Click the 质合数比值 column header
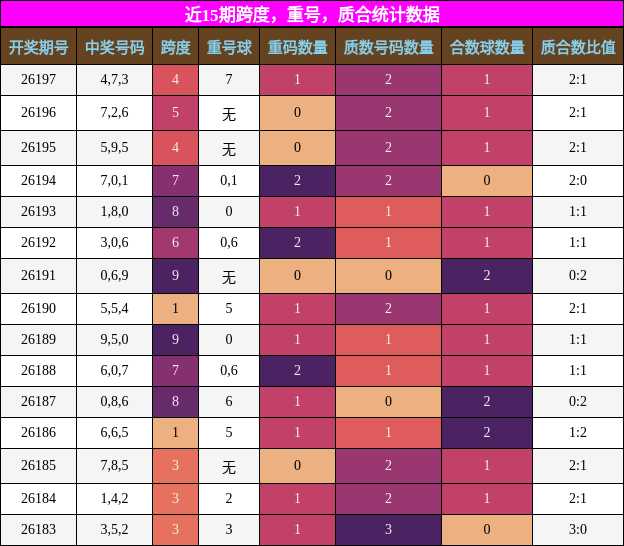This screenshot has height=546, width=624. tap(578, 47)
